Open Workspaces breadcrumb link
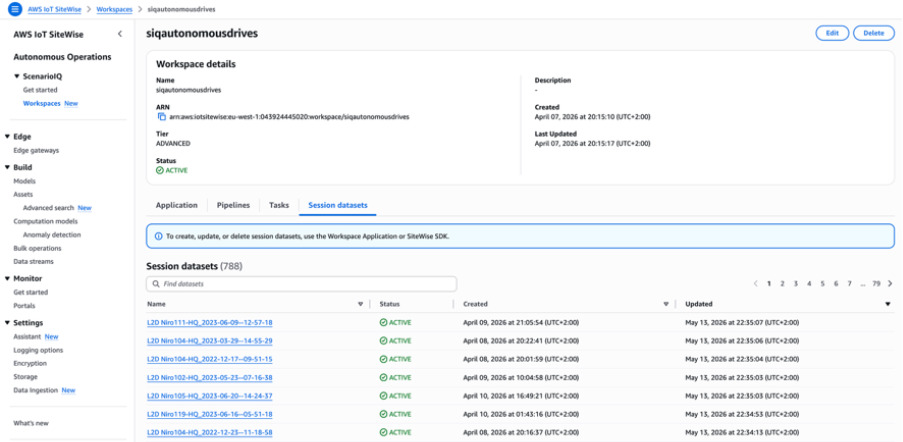 (114, 10)
